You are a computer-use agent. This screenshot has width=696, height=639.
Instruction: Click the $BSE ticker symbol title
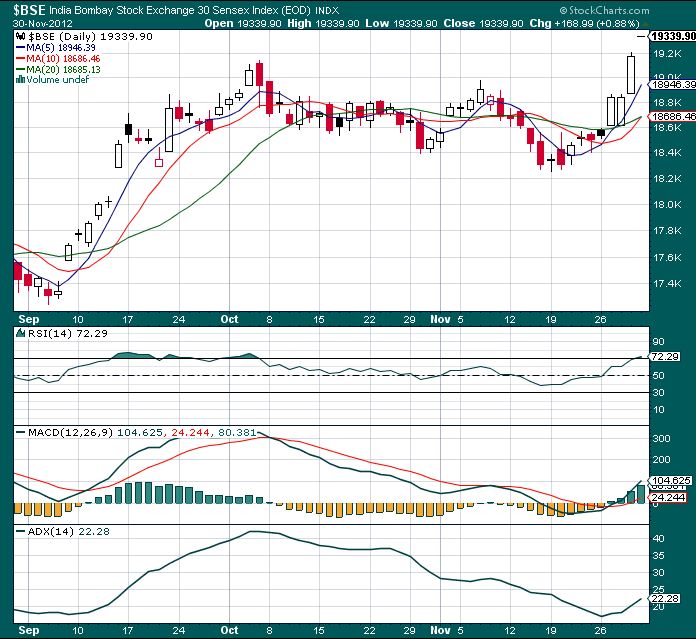point(29,10)
